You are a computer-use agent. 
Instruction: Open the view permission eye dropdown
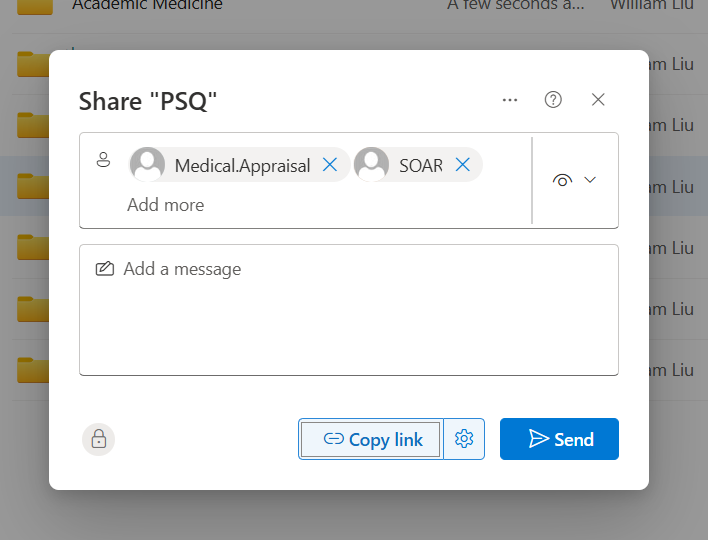(x=563, y=180)
